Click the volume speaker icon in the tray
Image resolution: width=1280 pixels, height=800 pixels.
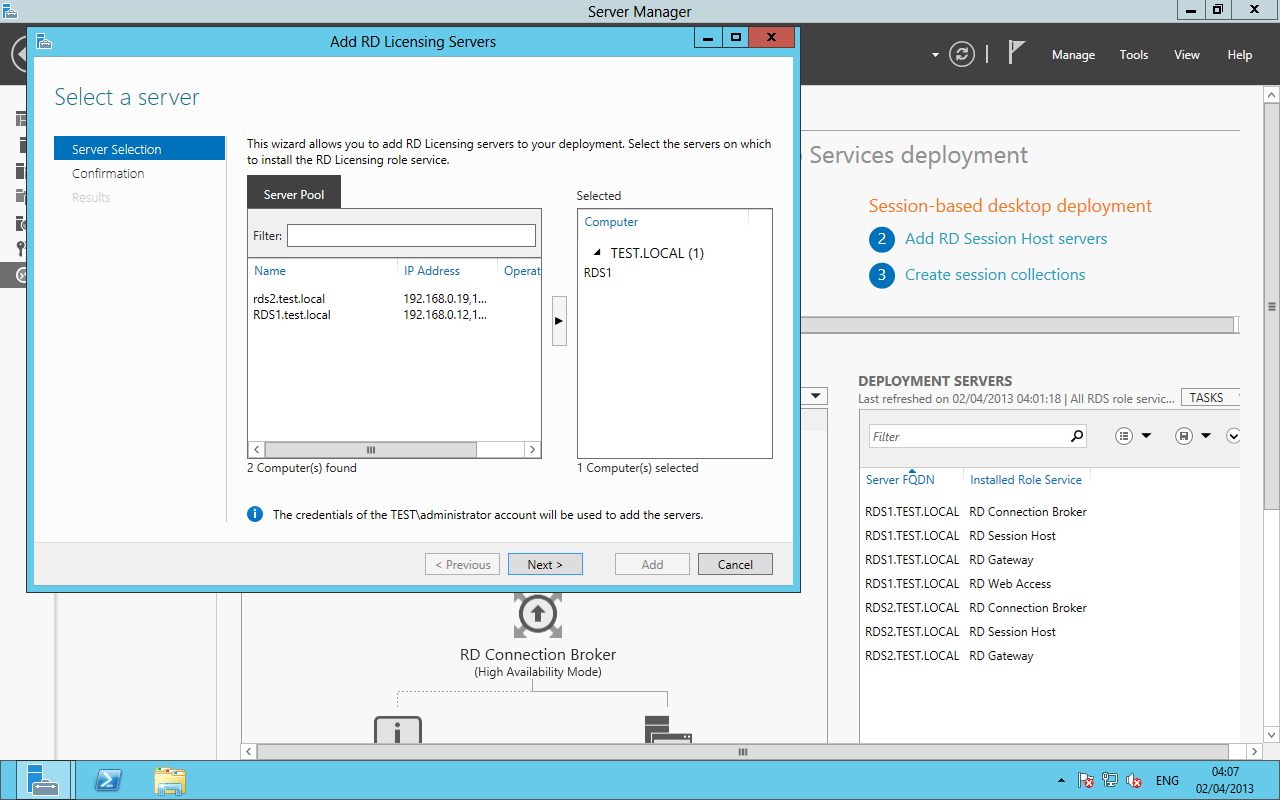[1134, 780]
